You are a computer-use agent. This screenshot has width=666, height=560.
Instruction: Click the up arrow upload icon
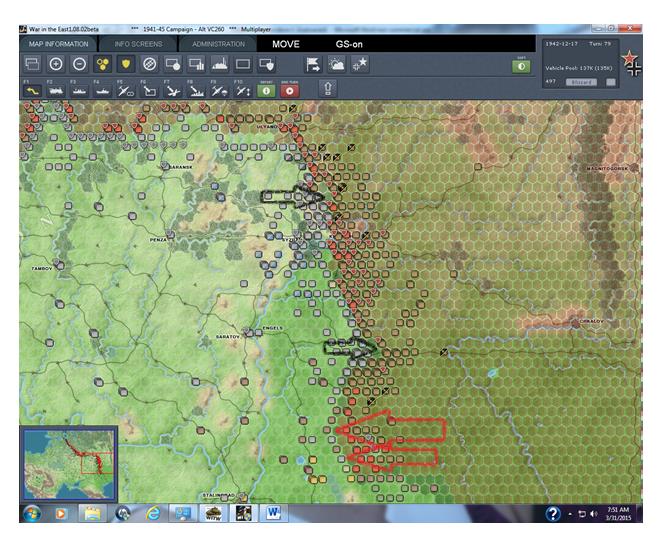[327, 88]
